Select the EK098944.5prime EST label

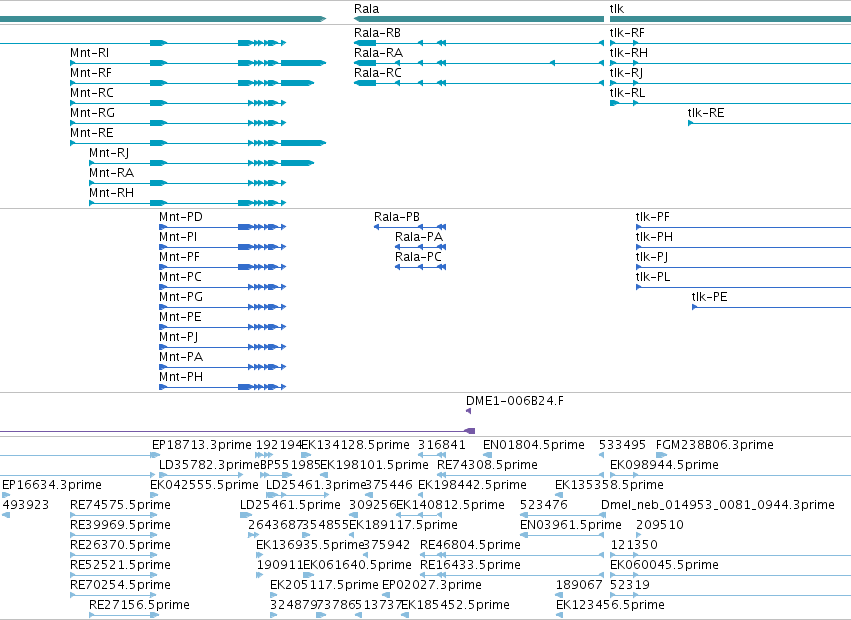tap(664, 465)
